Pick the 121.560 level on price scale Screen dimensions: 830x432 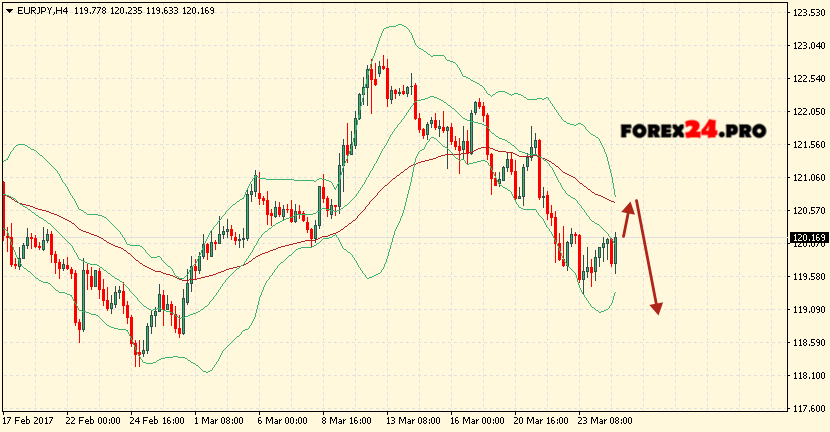tap(808, 145)
